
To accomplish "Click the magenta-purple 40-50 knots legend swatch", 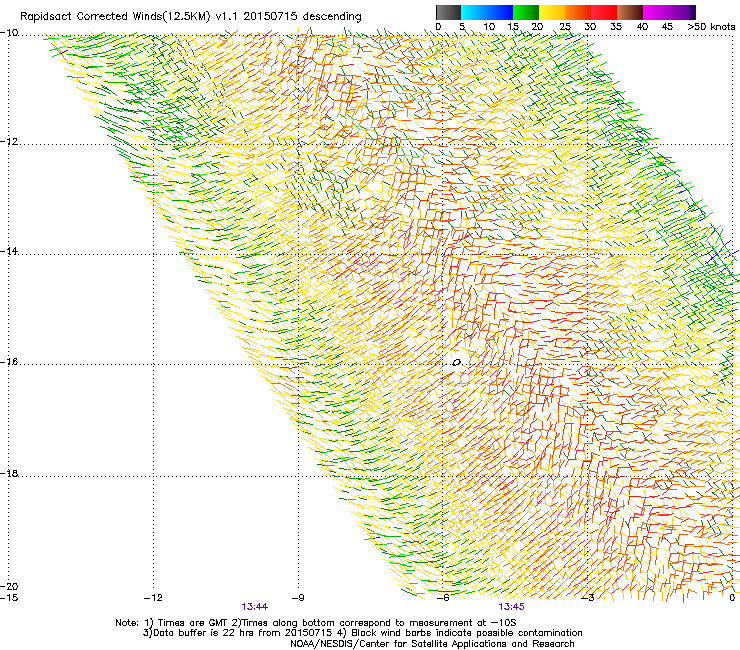I will [669, 12].
